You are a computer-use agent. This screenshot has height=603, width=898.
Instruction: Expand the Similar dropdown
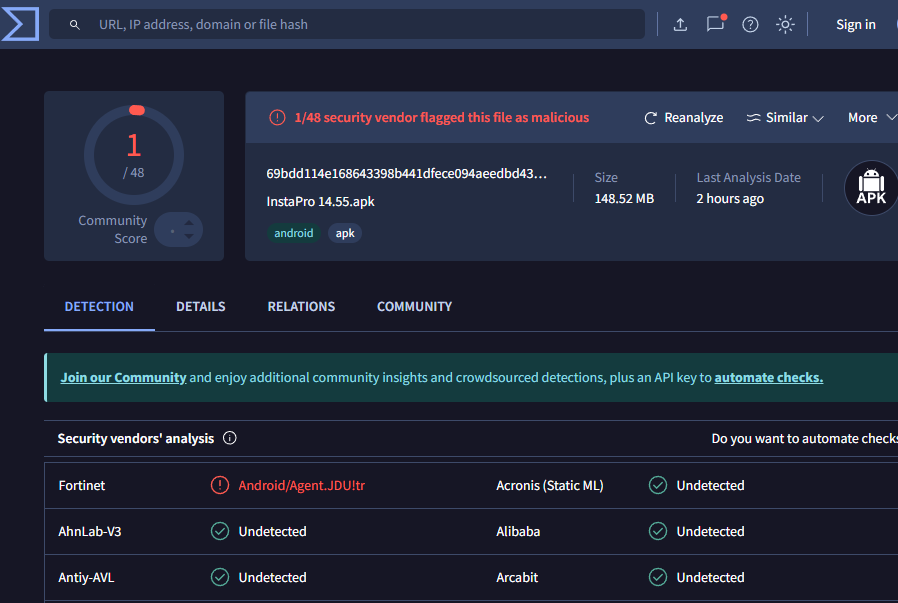(785, 118)
